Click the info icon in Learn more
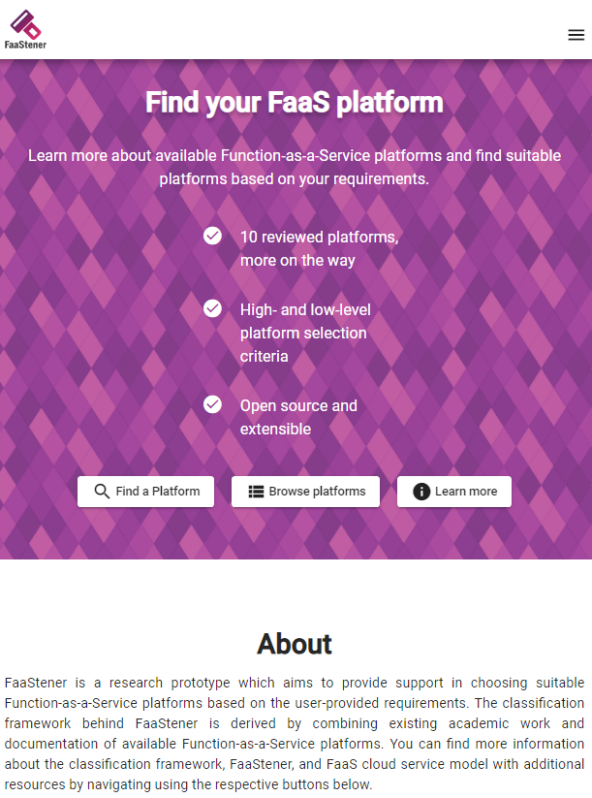Image resolution: width=592 pixels, height=798 pixels. pos(421,491)
